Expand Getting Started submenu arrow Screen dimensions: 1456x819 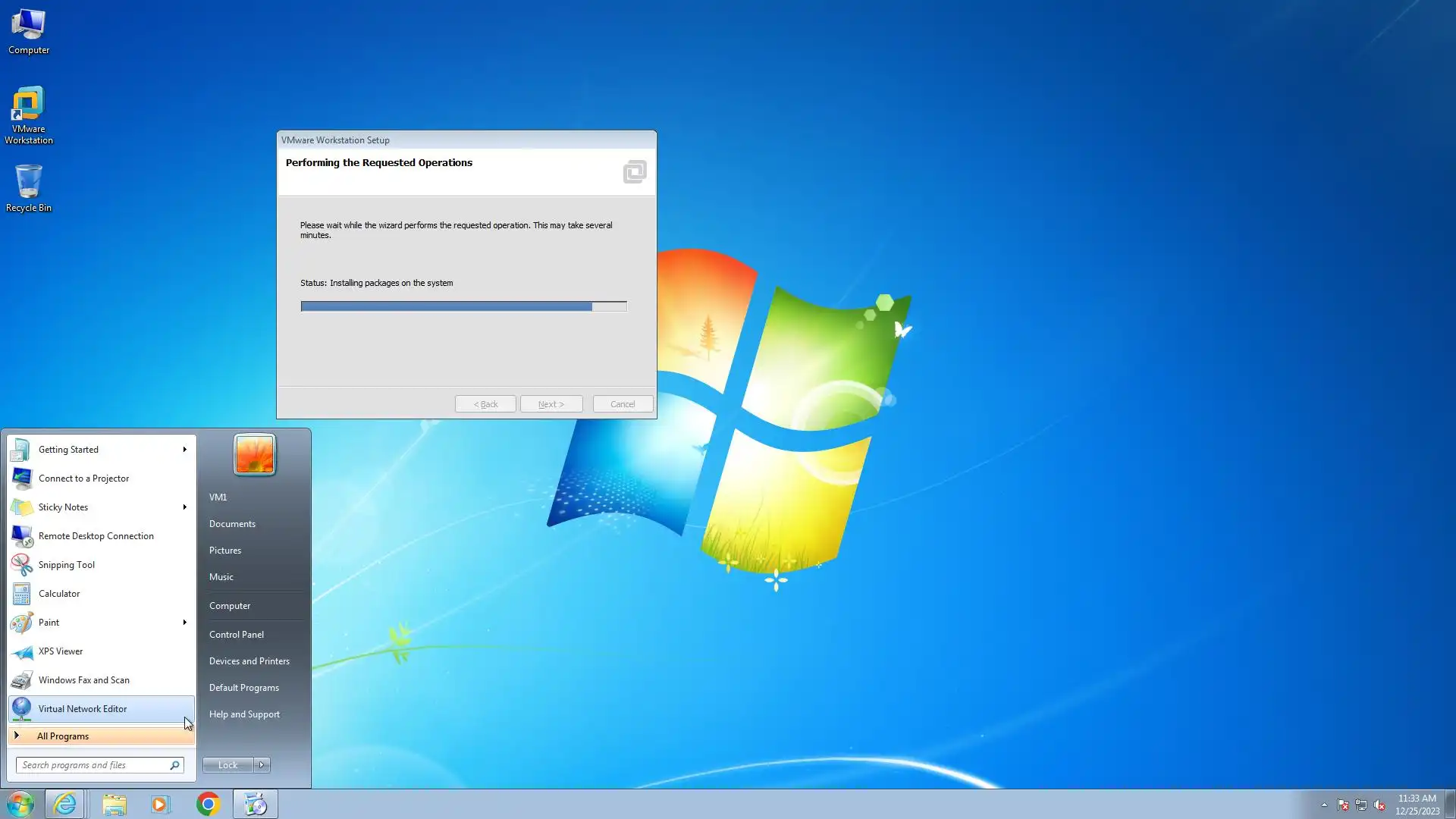(184, 450)
